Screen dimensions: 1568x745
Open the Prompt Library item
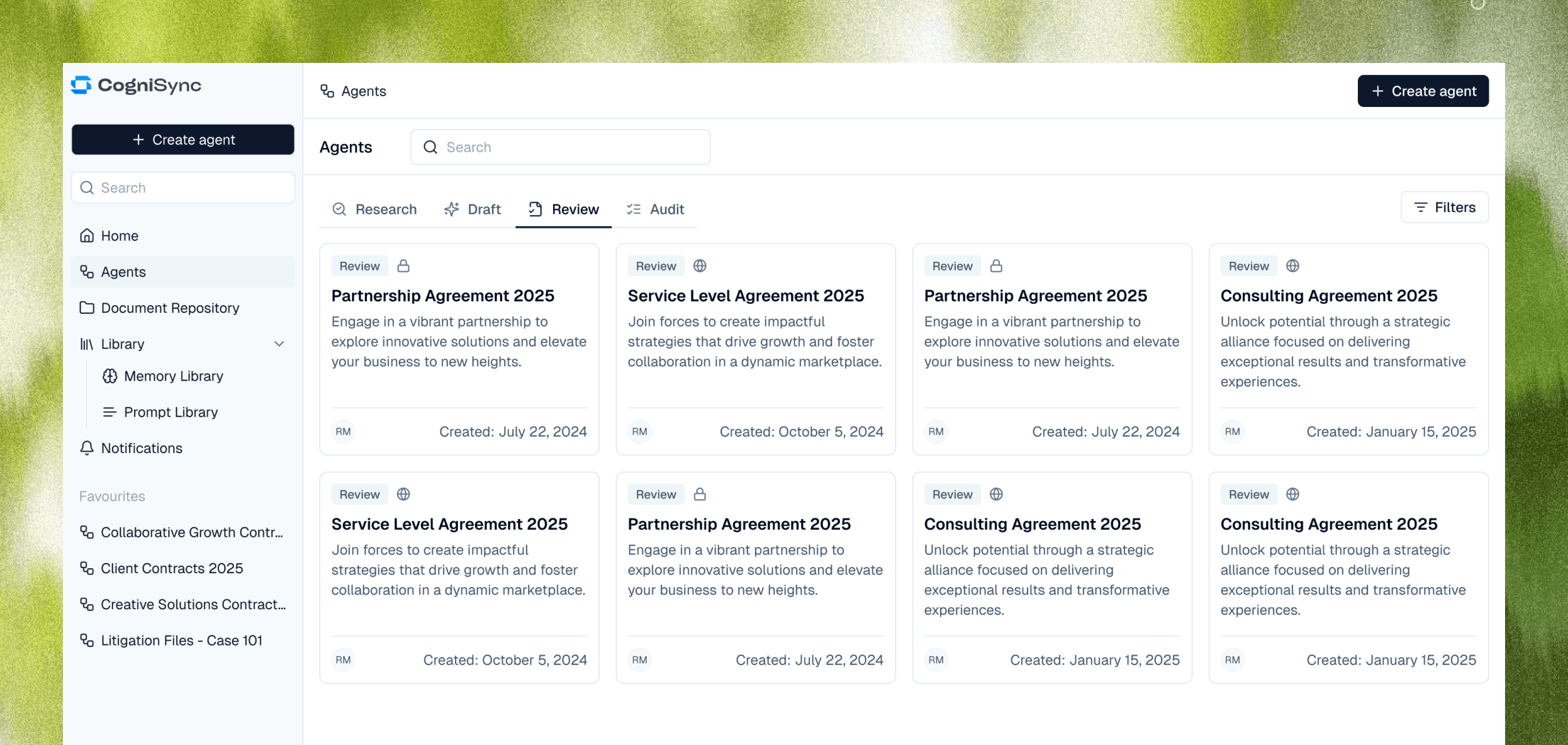click(171, 412)
